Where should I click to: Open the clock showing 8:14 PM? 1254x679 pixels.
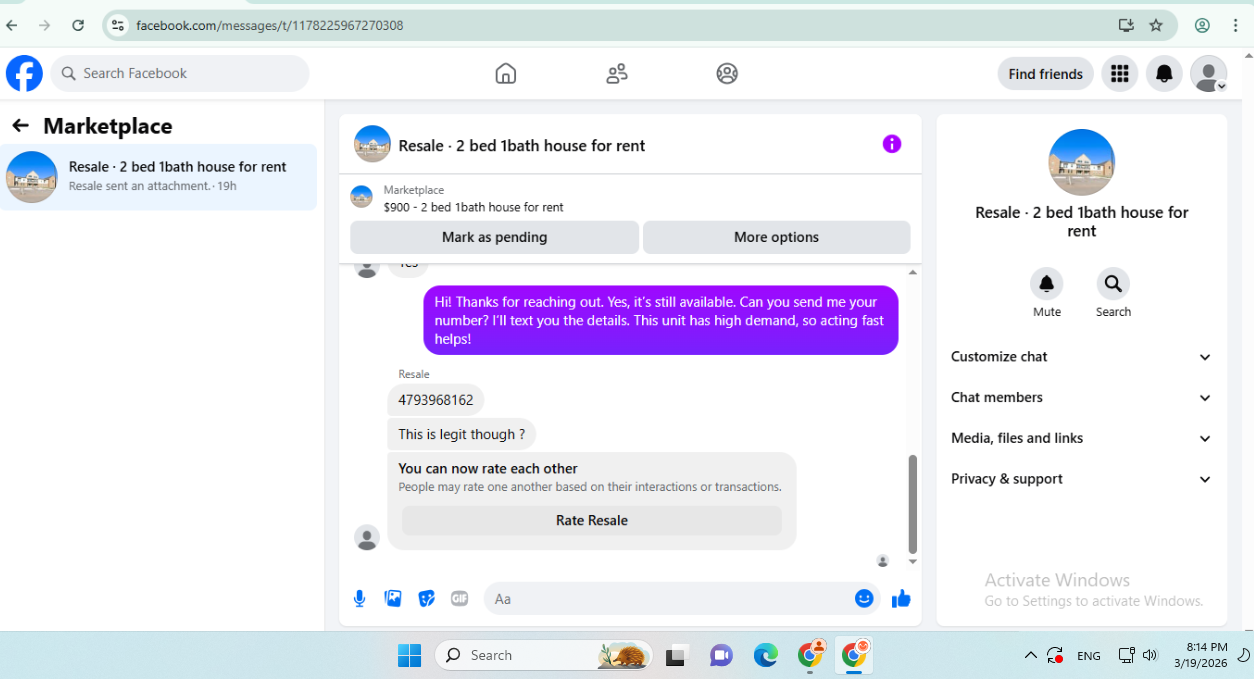point(1200,655)
